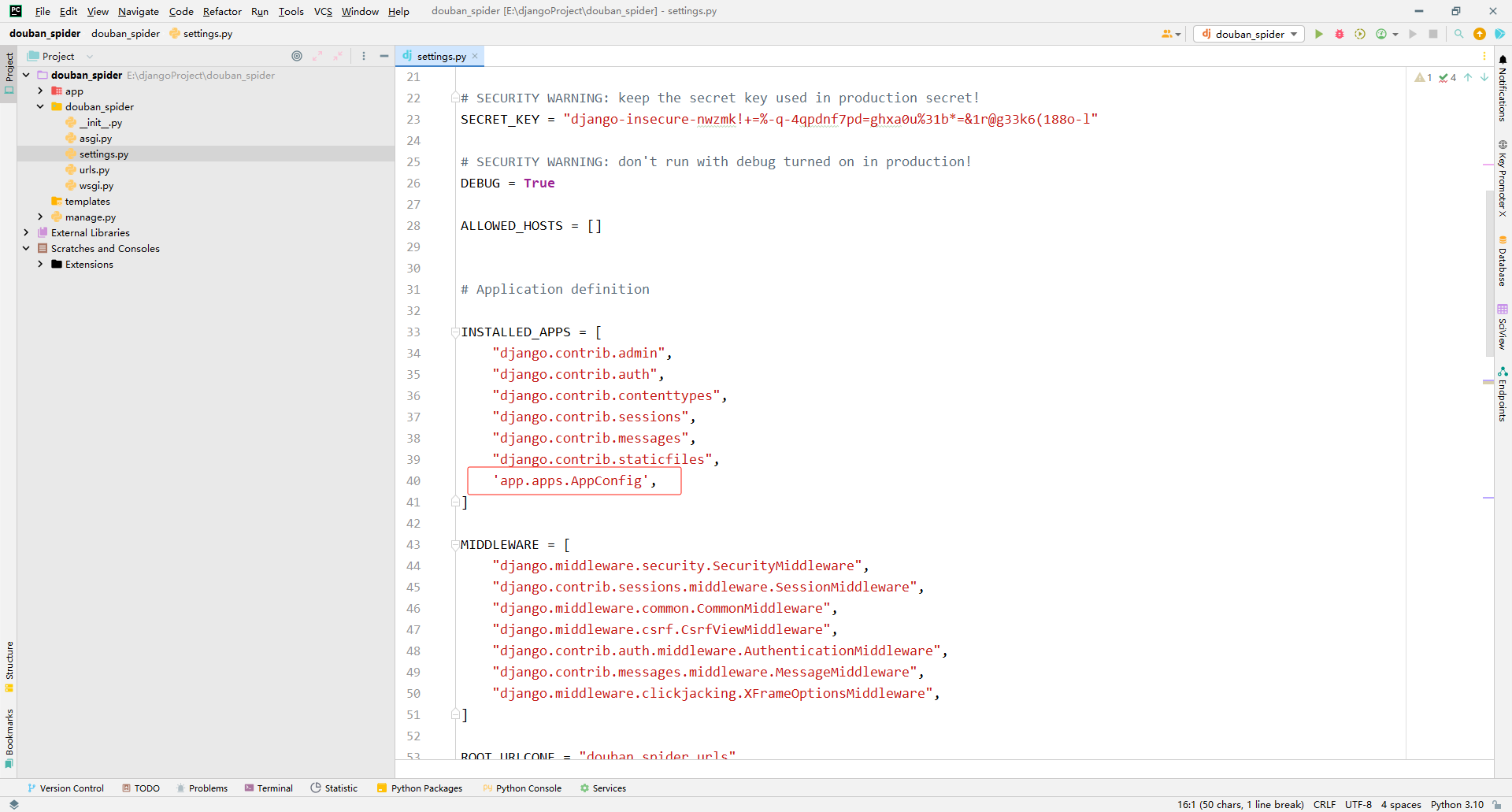This screenshot has width=1512, height=812.
Task: Expand the app folder
Action: pyautogui.click(x=40, y=91)
